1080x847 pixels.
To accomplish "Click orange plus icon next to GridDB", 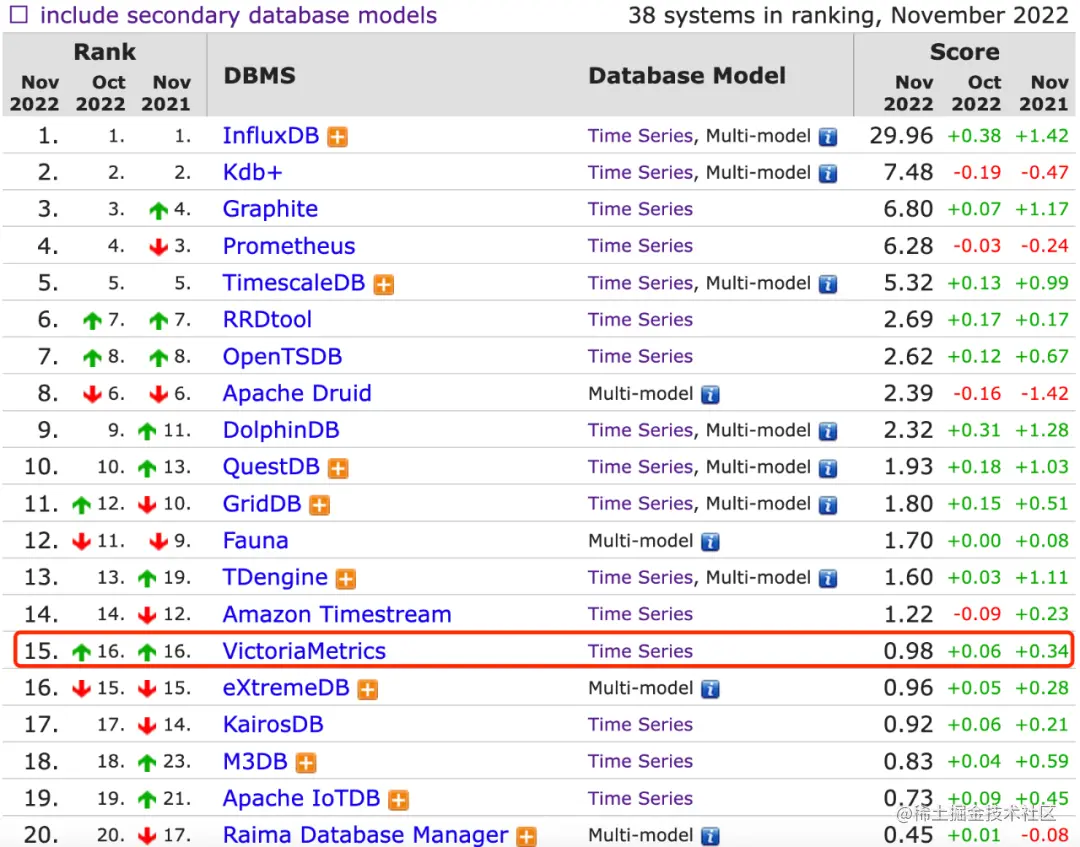I will (x=319, y=505).
